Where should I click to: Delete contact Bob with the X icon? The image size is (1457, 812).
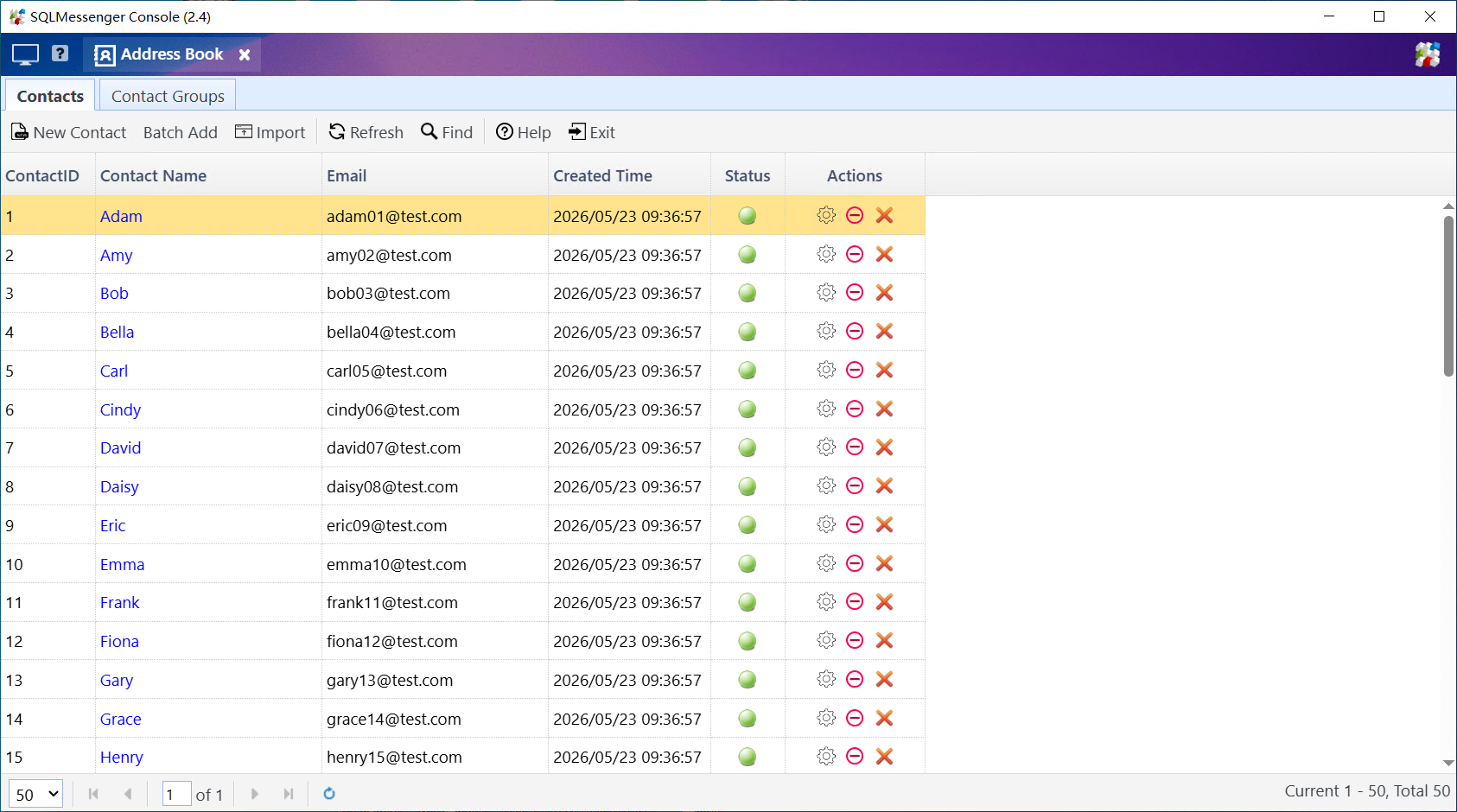click(884, 293)
